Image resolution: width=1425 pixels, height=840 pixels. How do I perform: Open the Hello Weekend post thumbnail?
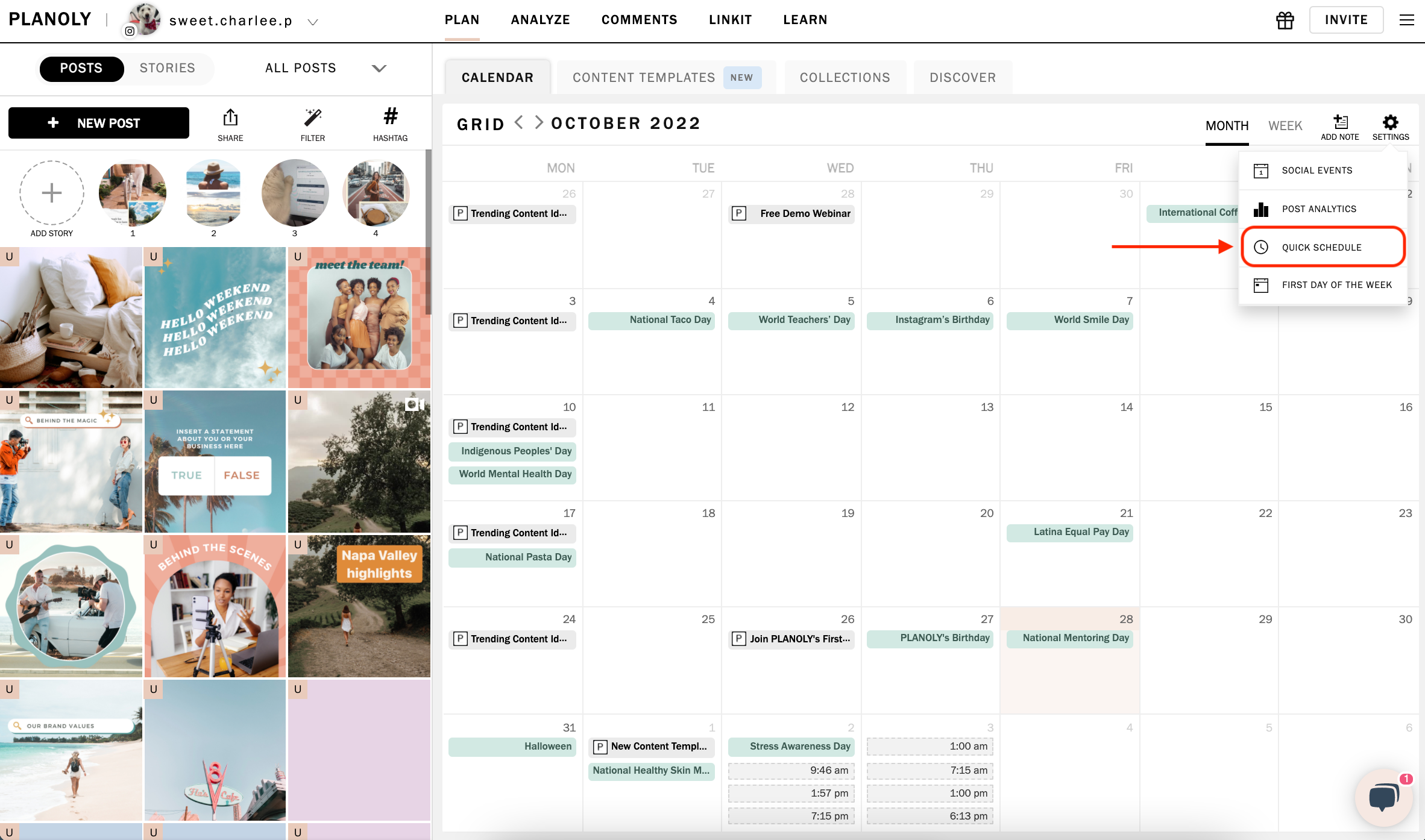click(215, 318)
